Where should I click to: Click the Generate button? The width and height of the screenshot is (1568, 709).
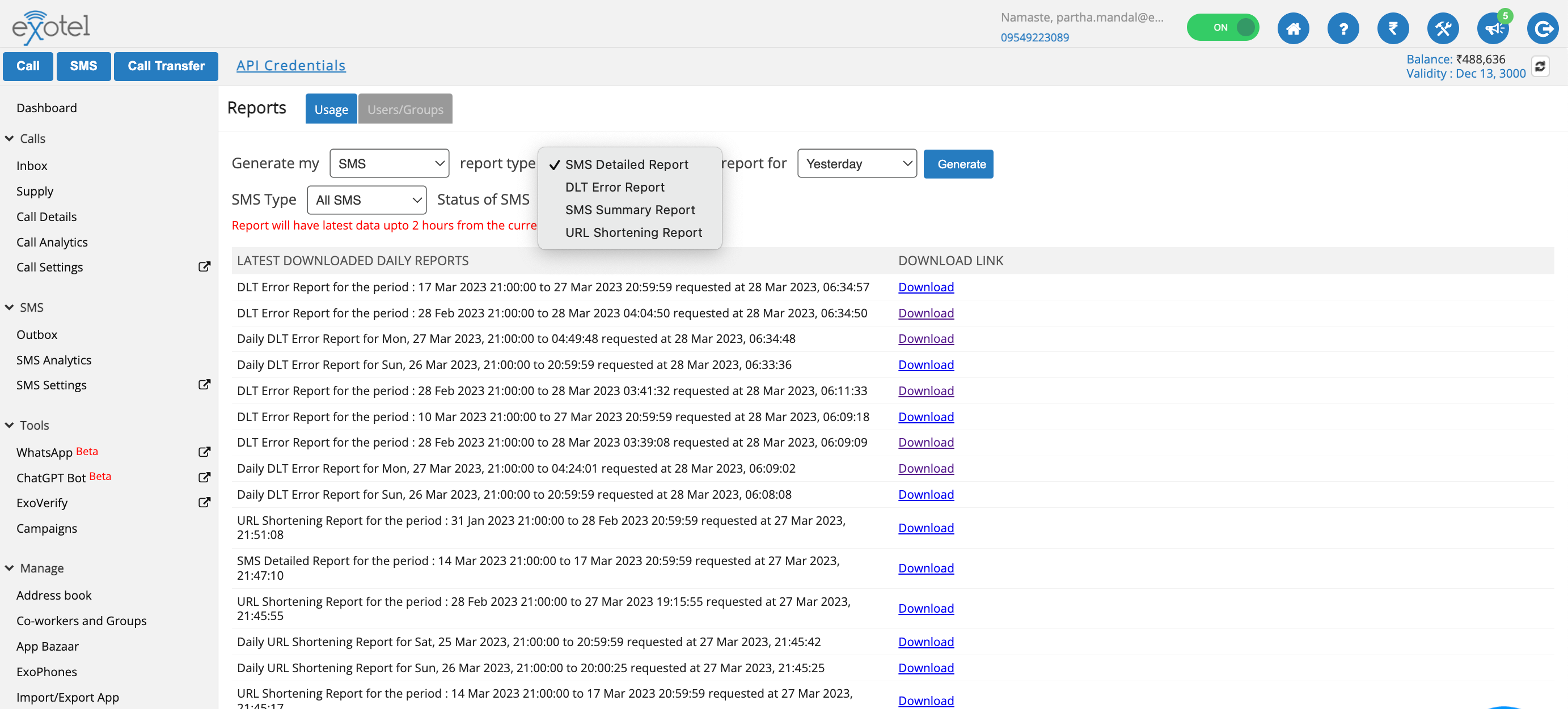[958, 164]
